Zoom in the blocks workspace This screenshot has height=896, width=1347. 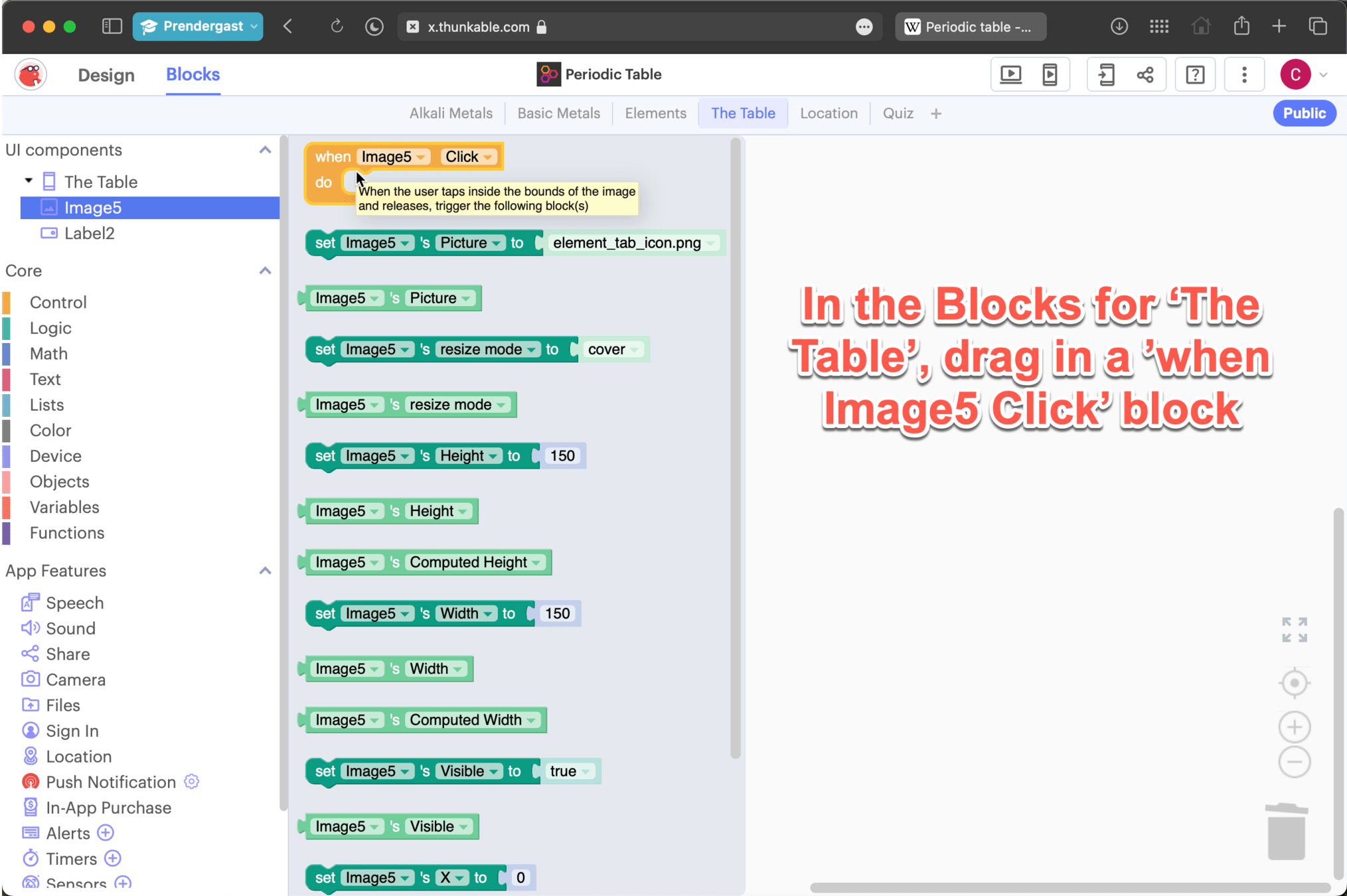pos(1294,727)
